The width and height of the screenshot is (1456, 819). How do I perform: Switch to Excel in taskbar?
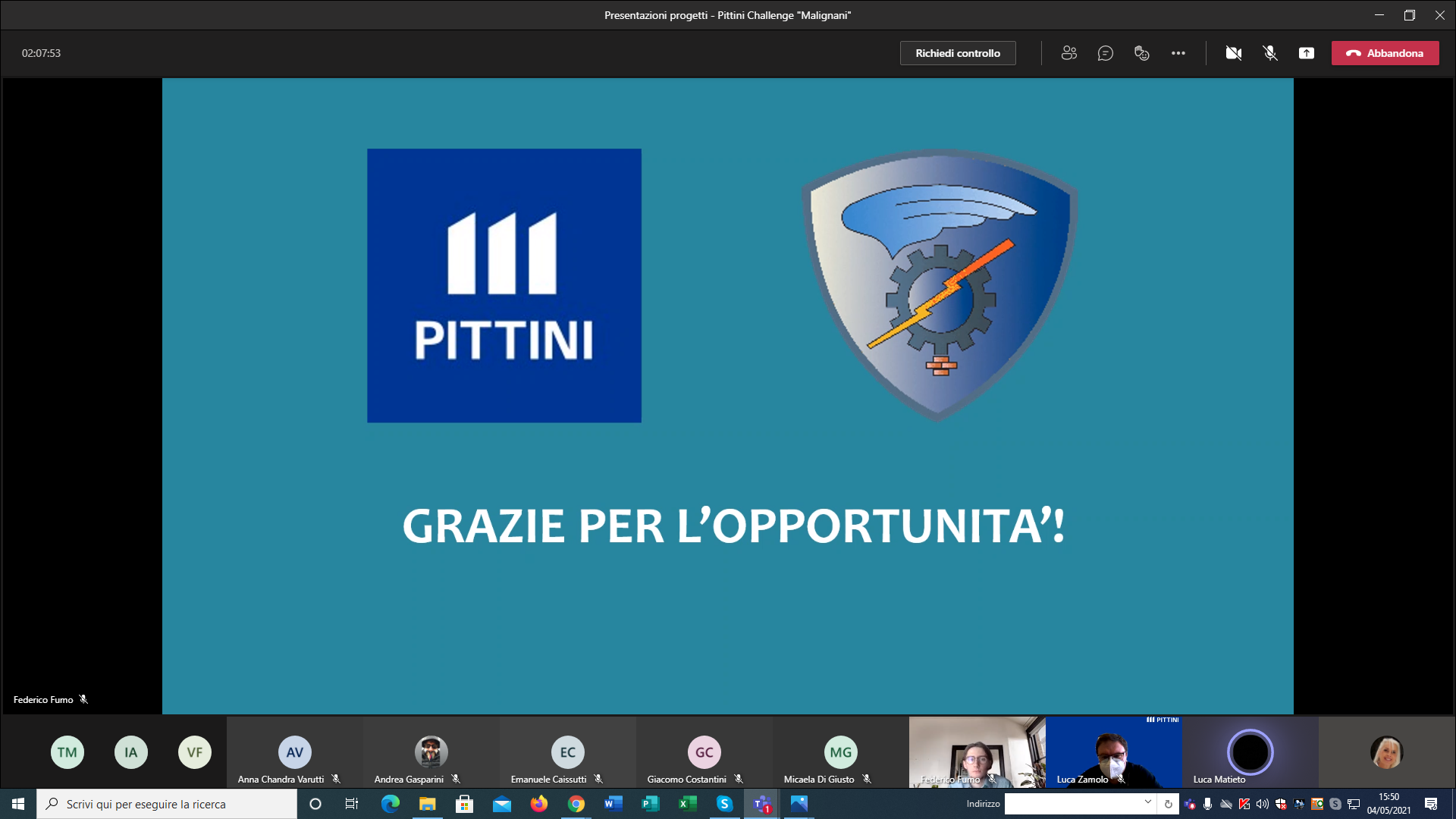pyautogui.click(x=688, y=804)
